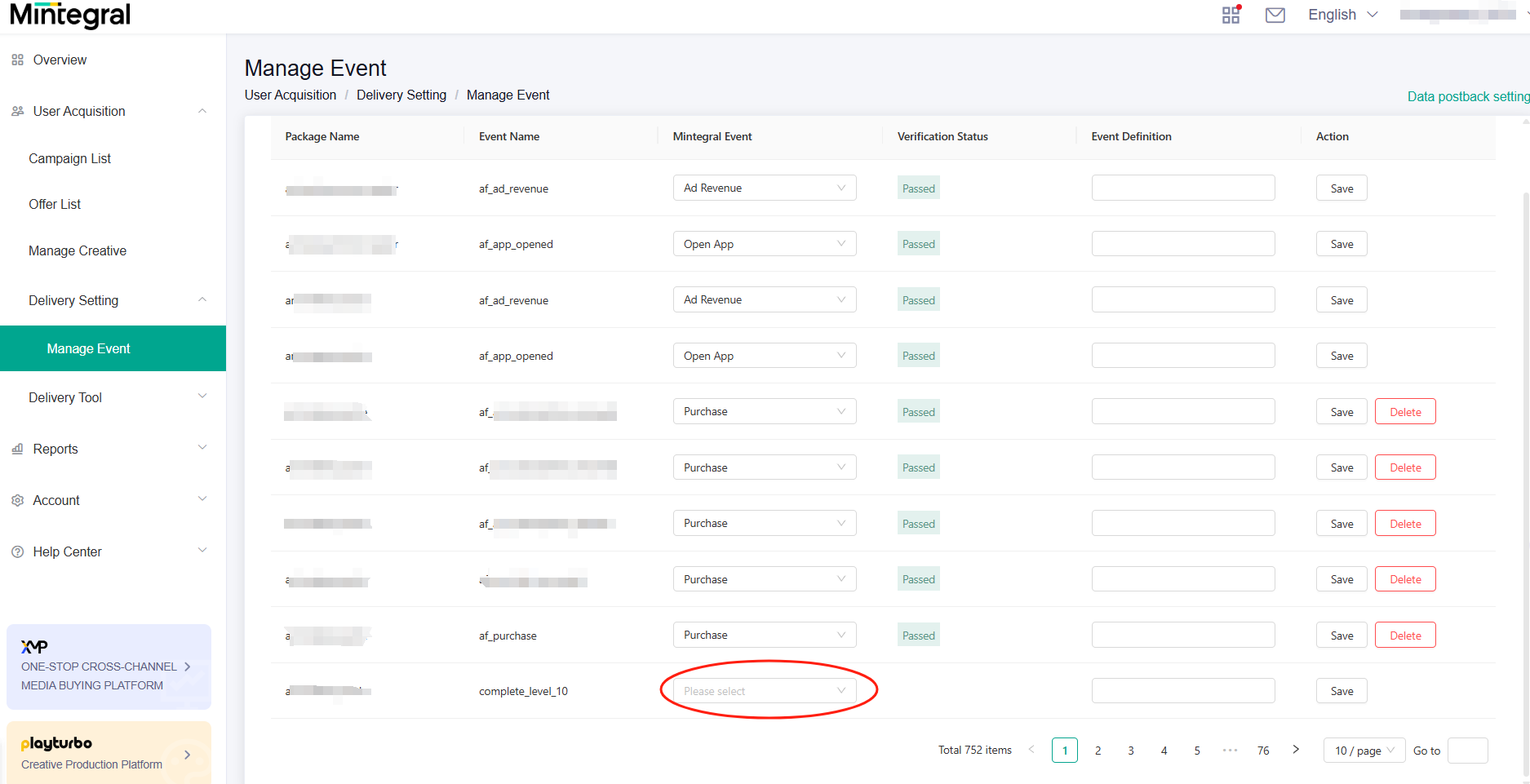
Task: Save the complete_level_10 event row
Action: tap(1342, 691)
